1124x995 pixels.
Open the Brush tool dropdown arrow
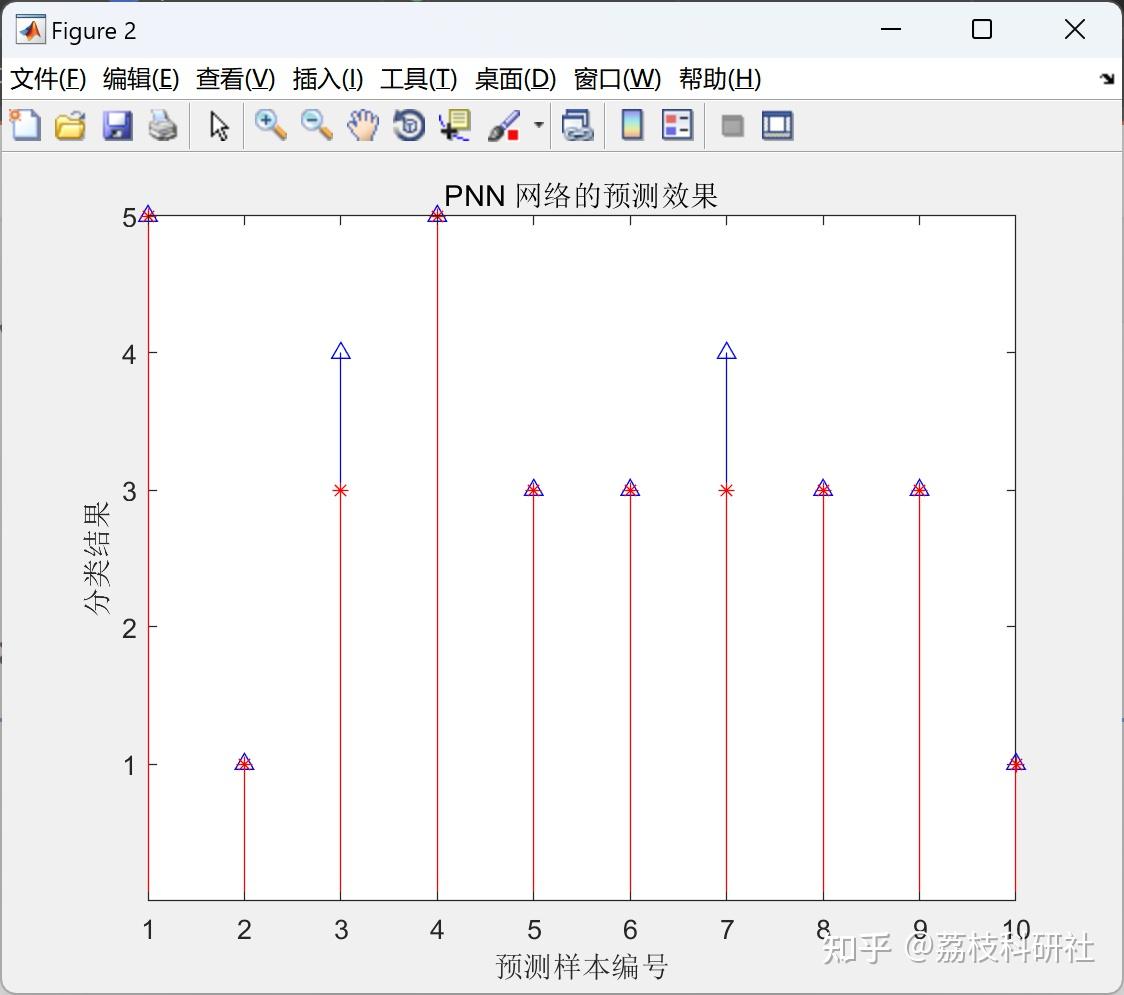[537, 125]
